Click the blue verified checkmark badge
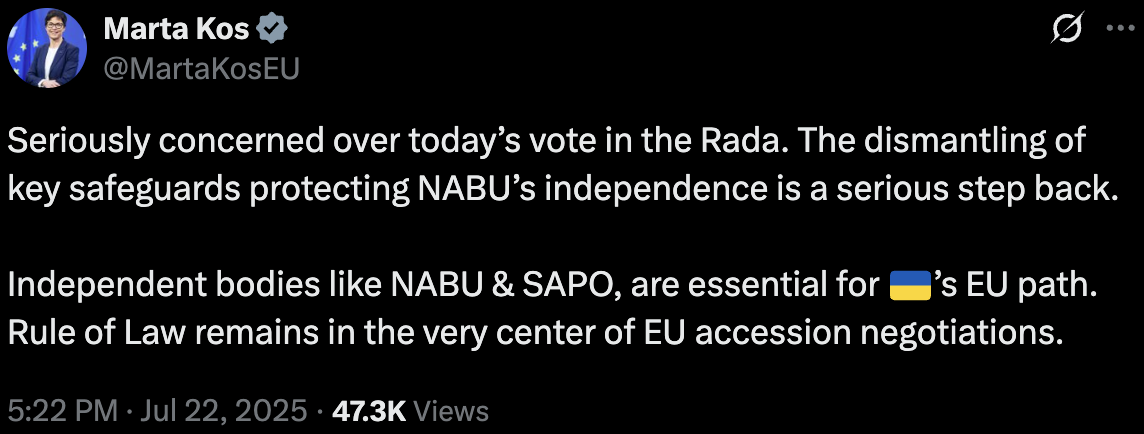 tap(273, 30)
